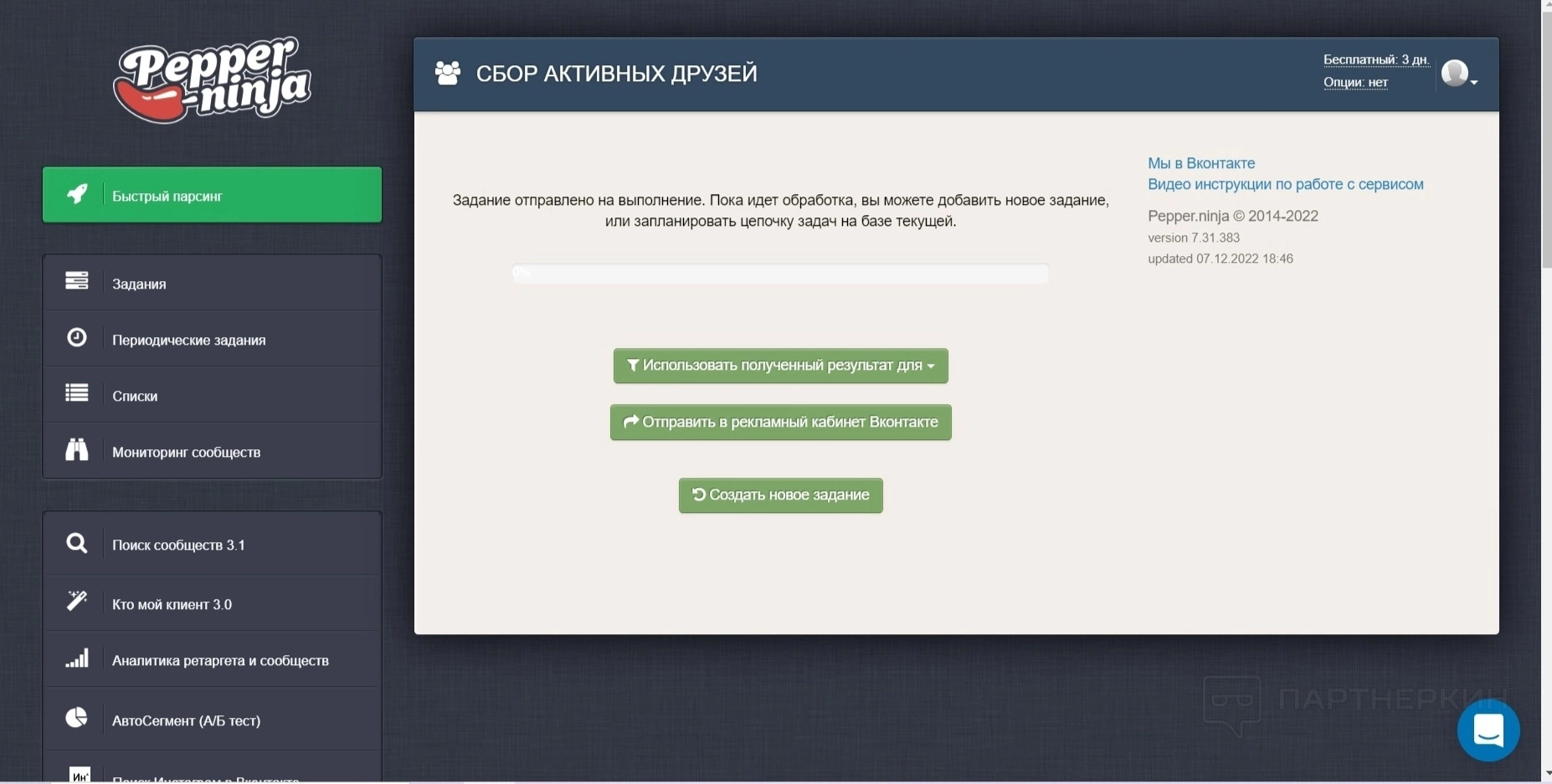Click the Списки list icon
This screenshot has height=784, width=1552.
77,393
